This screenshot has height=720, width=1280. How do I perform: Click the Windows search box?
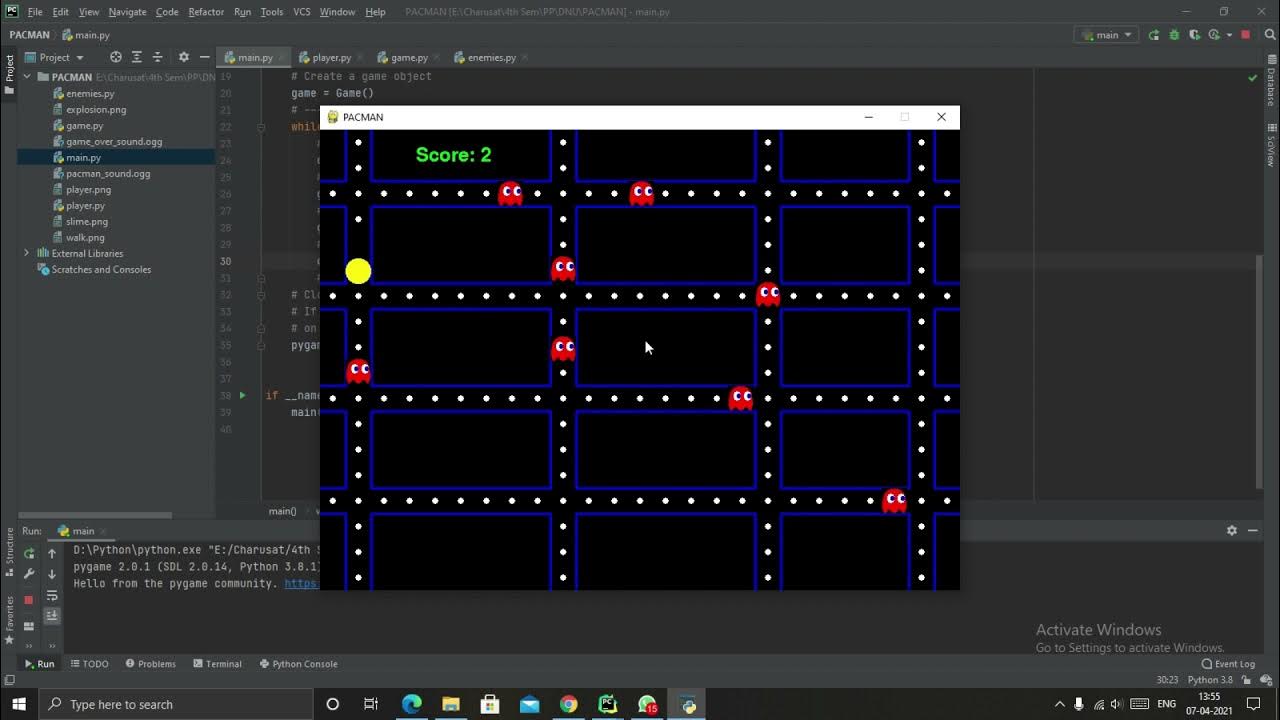click(x=176, y=704)
